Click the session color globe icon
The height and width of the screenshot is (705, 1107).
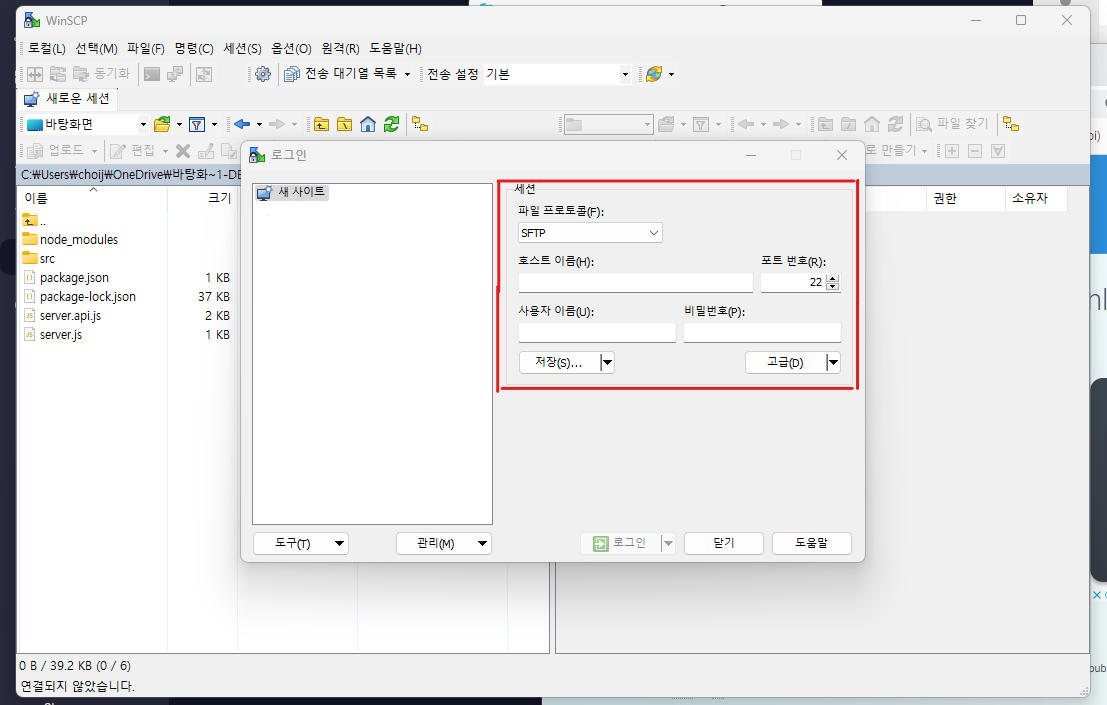(654, 74)
